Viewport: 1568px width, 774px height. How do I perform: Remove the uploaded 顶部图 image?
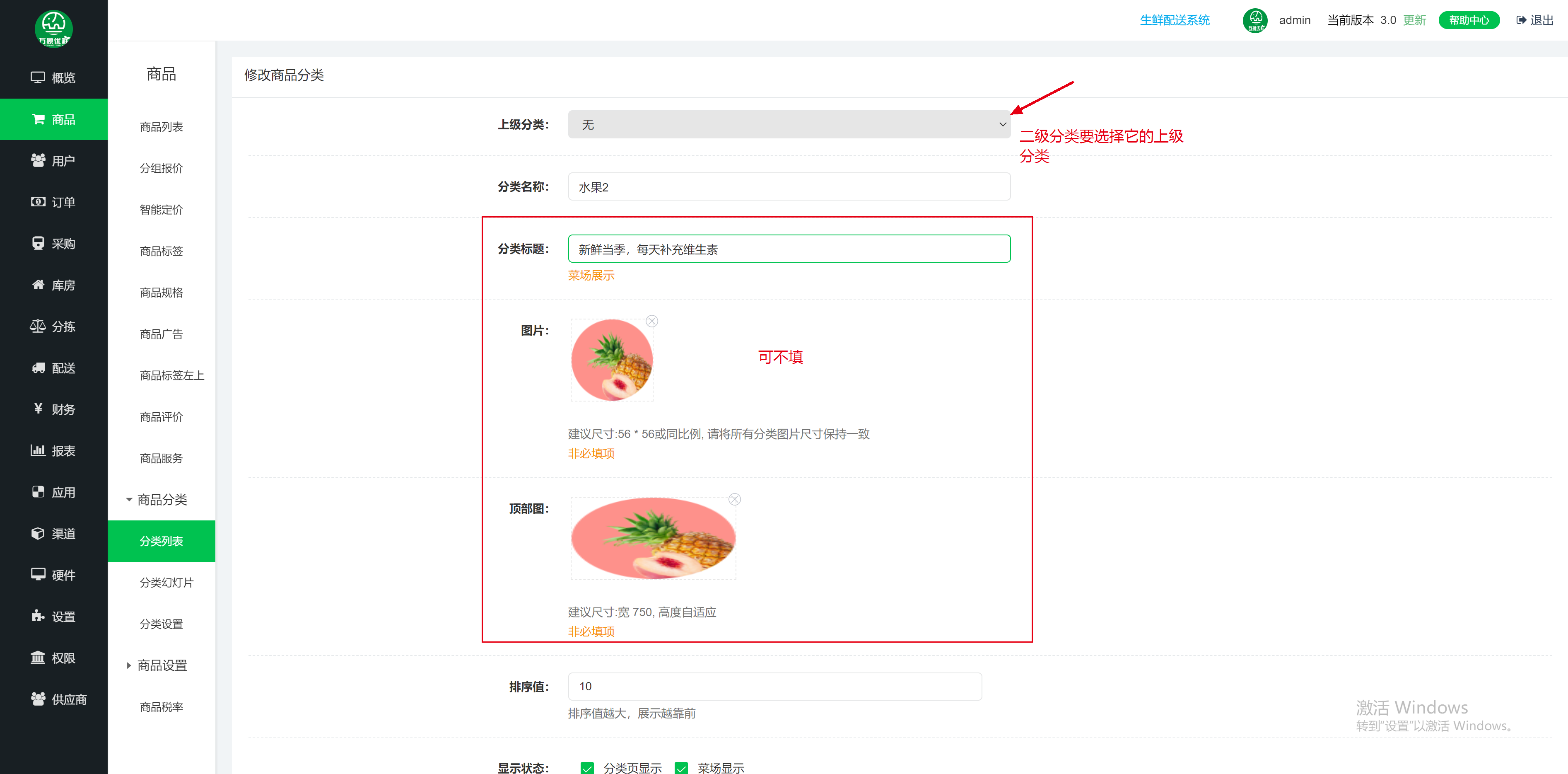coord(735,499)
